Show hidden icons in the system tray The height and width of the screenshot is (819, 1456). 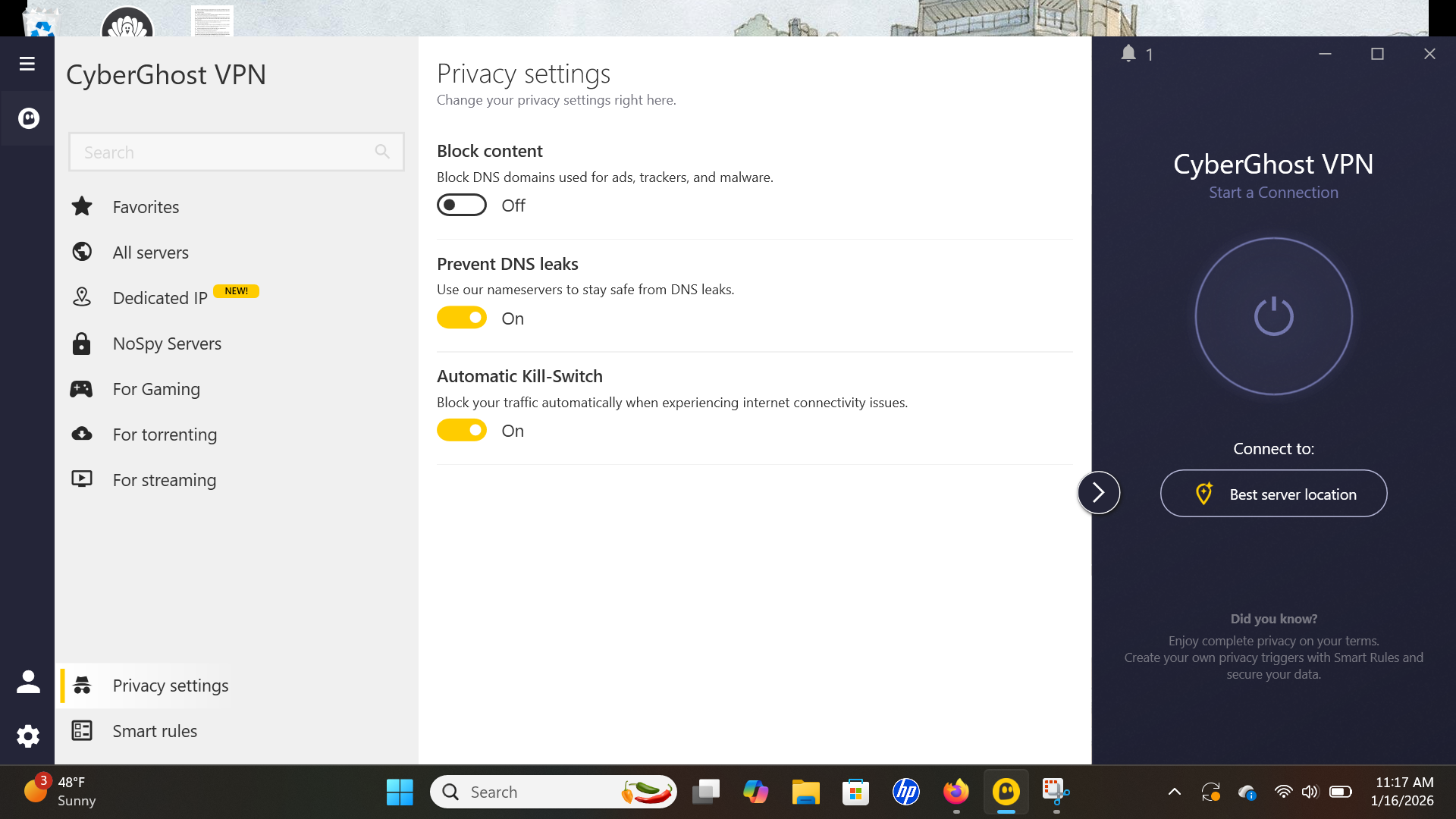[x=1174, y=792]
